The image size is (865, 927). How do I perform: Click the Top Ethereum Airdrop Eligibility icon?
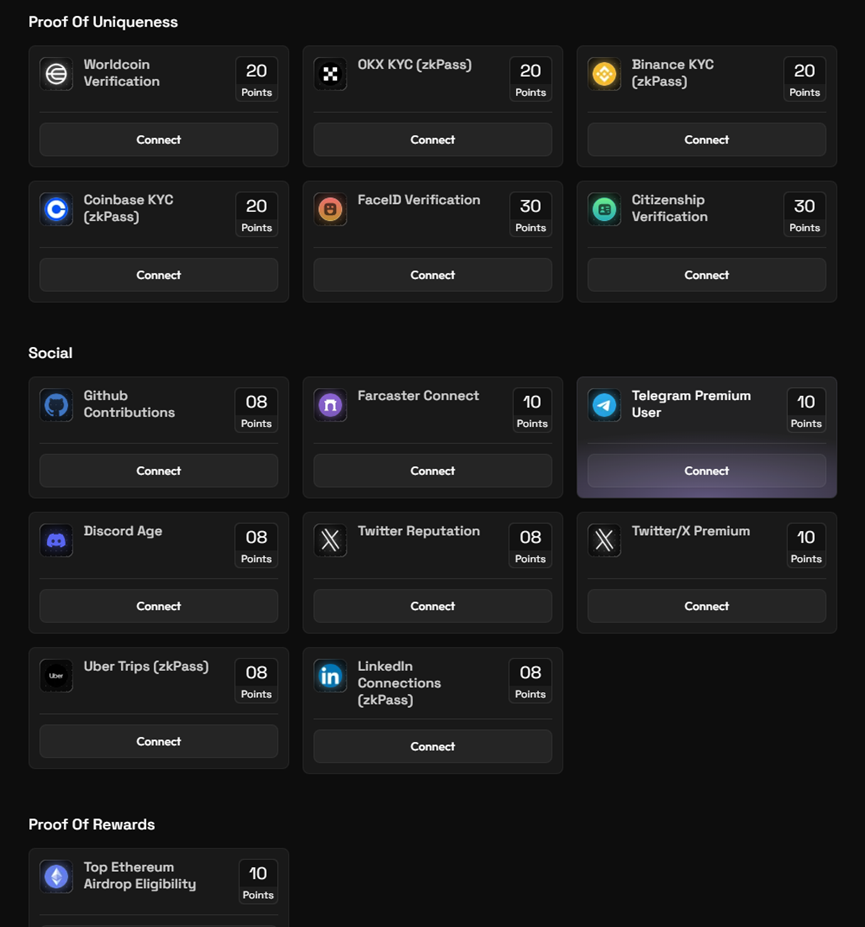(56, 876)
